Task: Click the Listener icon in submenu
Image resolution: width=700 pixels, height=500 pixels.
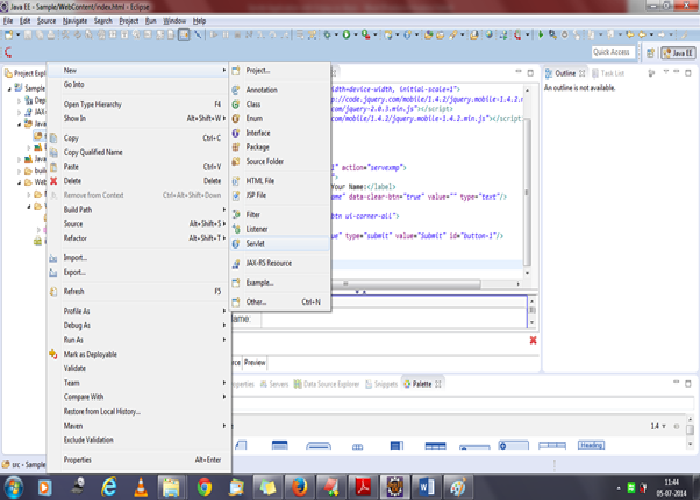Action: coord(236,229)
